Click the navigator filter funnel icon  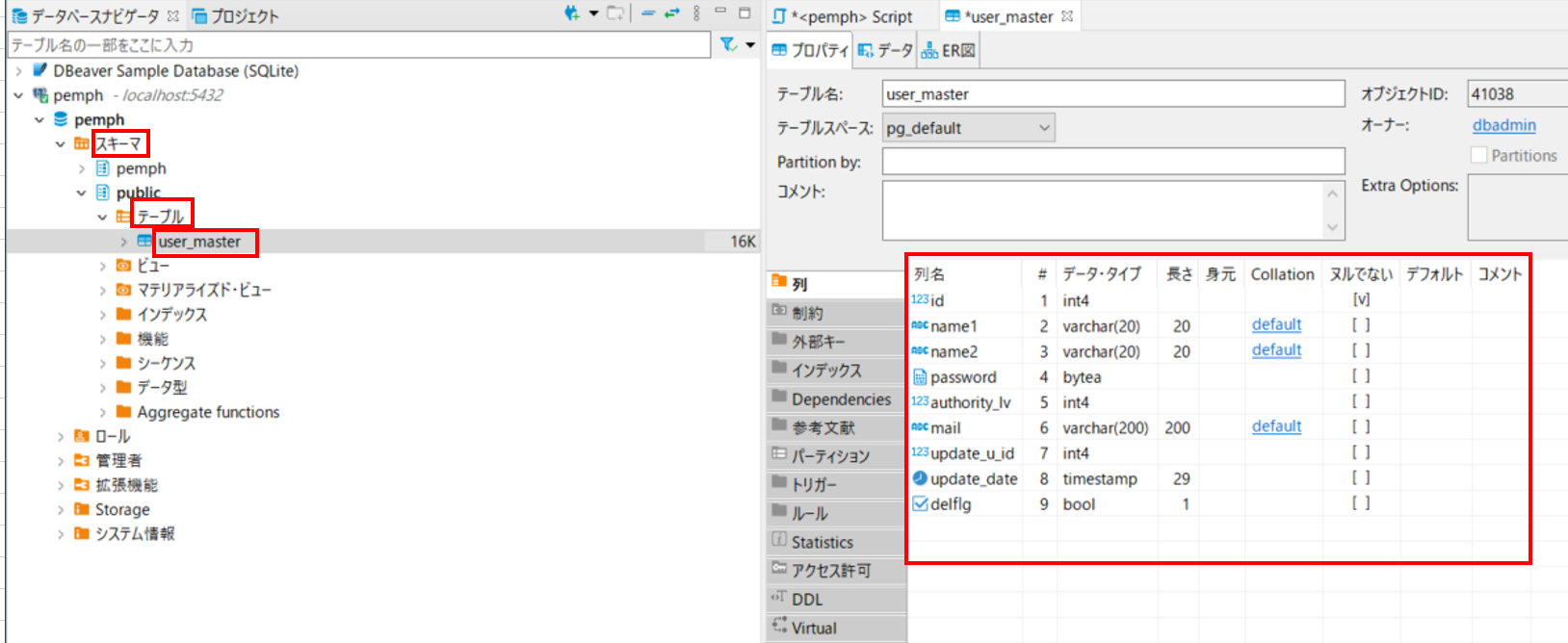coord(728,44)
